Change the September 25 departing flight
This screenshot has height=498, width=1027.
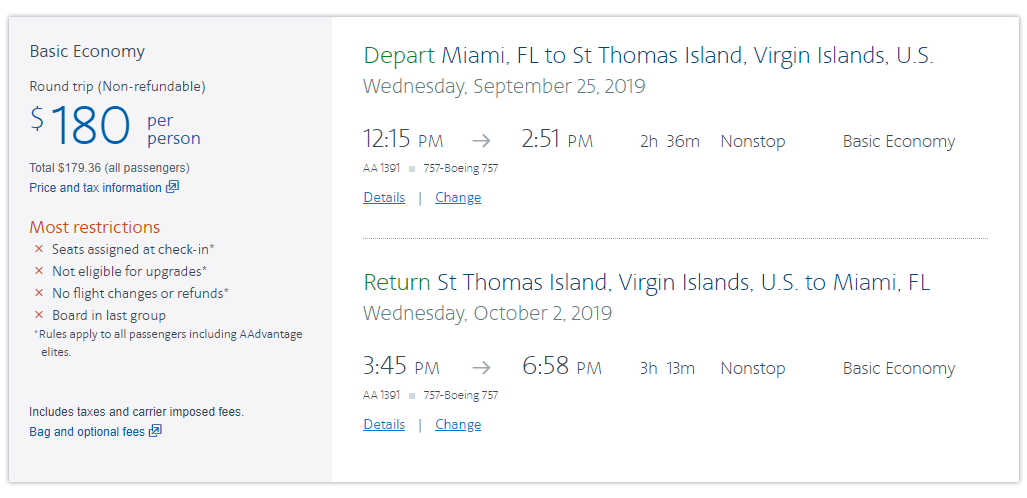coord(458,197)
